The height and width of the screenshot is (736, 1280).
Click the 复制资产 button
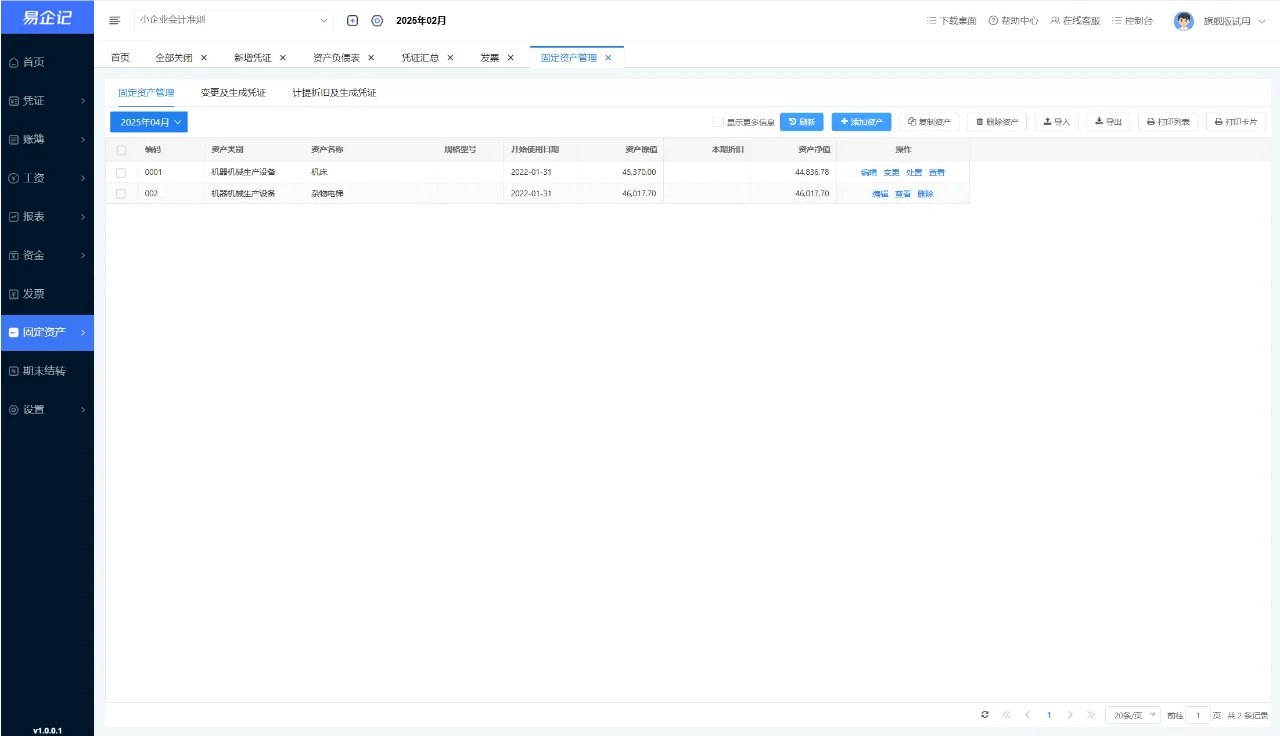pyautogui.click(x=929, y=122)
